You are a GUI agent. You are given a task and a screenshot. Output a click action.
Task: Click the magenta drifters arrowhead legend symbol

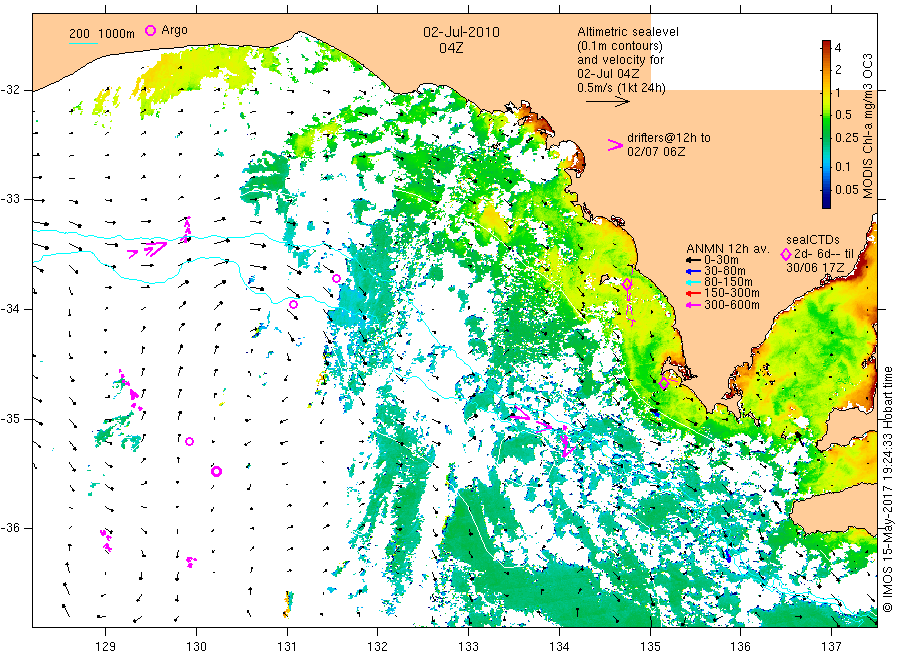tap(615, 145)
